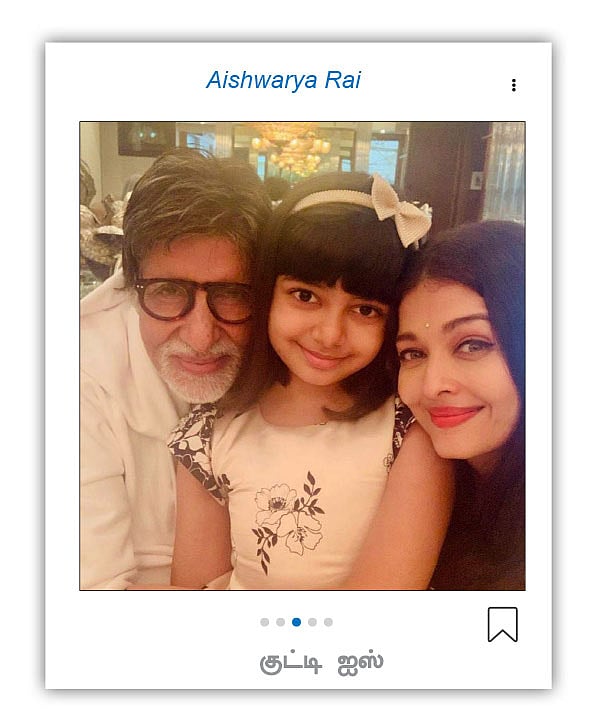
Task: Click the word ஐஸ் in the caption
Action: tap(361, 663)
